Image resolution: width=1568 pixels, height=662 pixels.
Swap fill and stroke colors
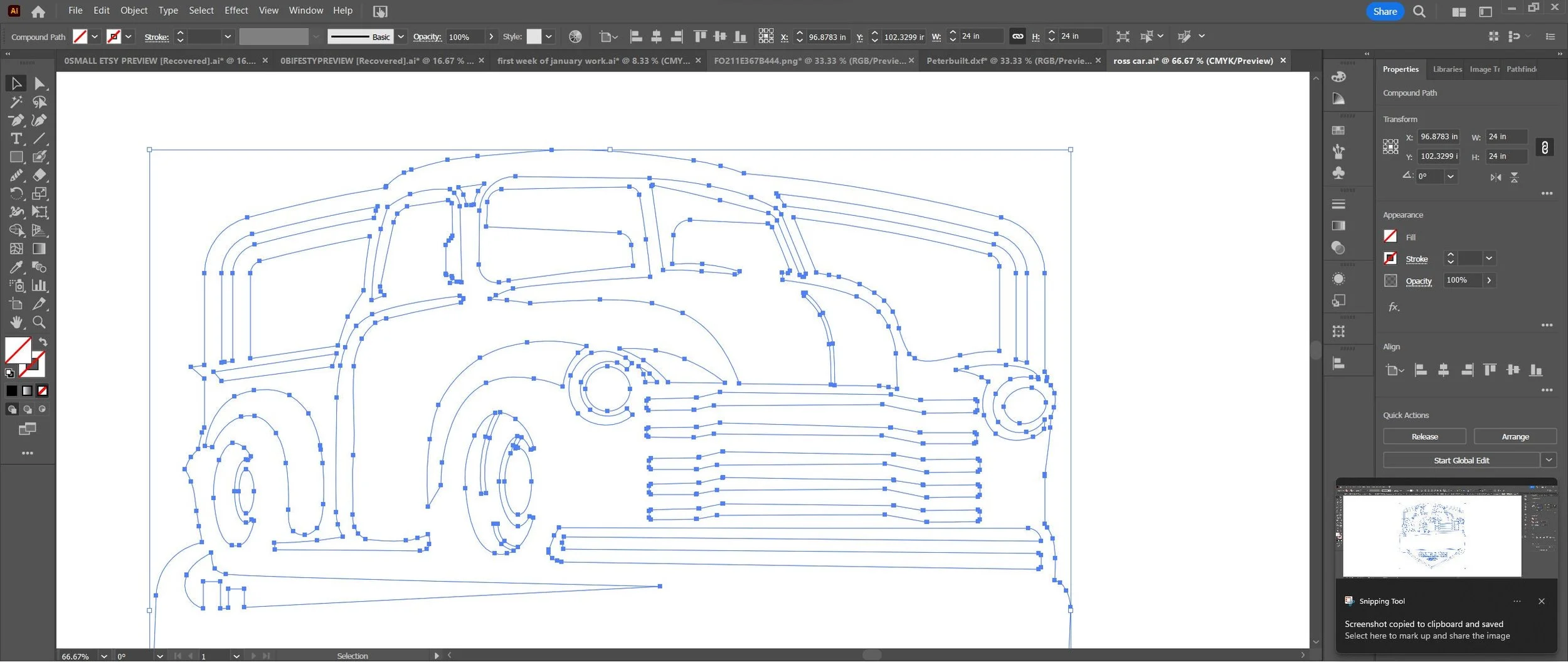coord(43,343)
